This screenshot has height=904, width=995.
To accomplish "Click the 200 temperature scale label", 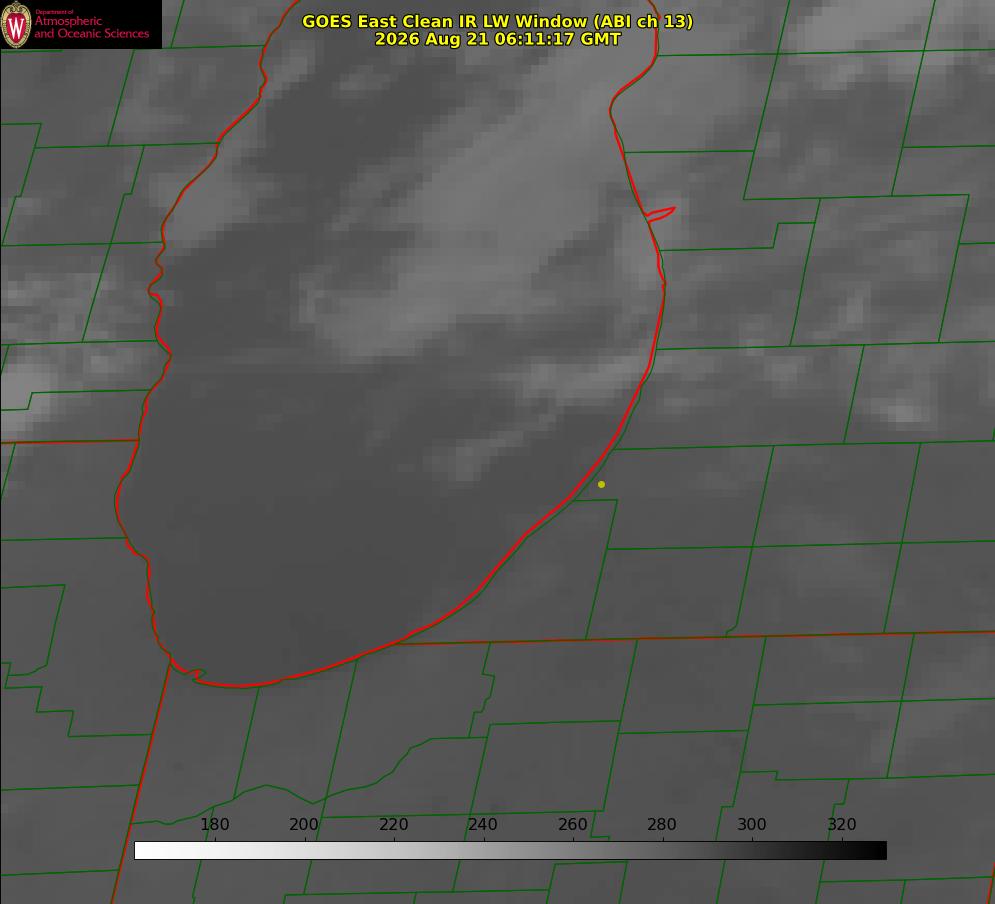I will pyautogui.click(x=304, y=824).
